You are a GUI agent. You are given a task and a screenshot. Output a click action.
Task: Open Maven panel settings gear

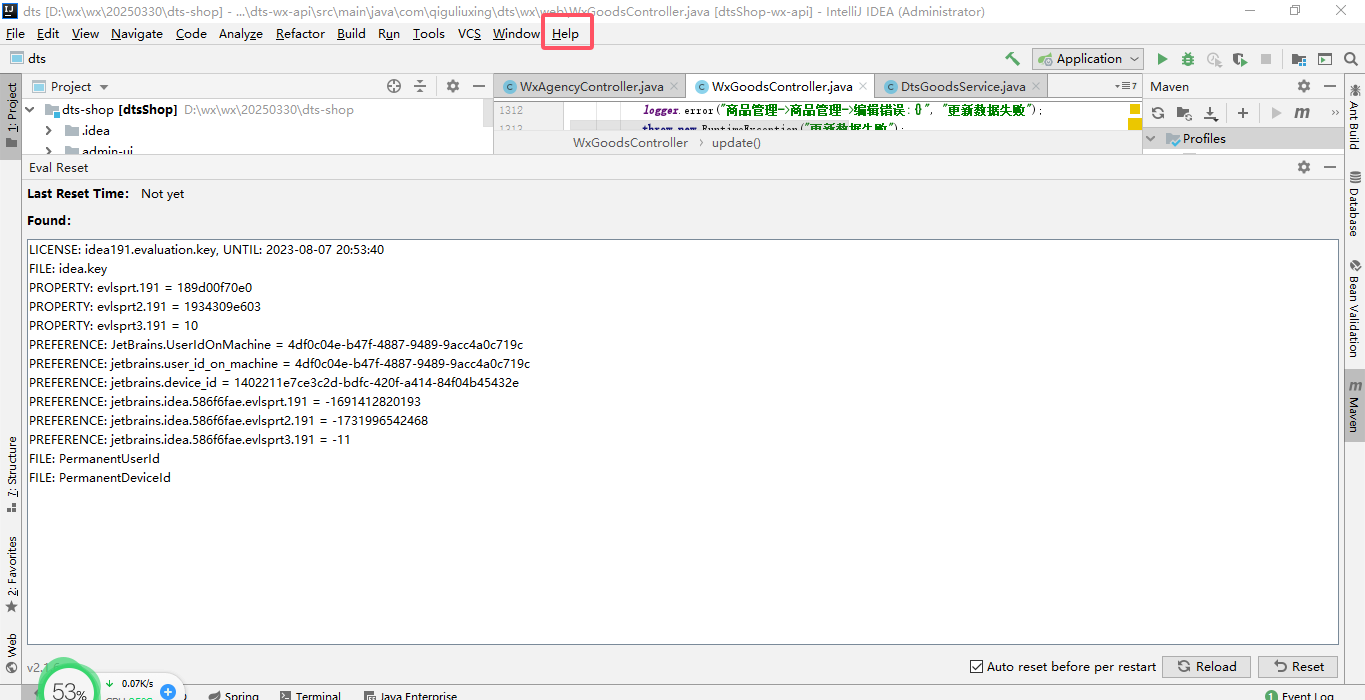pos(1304,86)
